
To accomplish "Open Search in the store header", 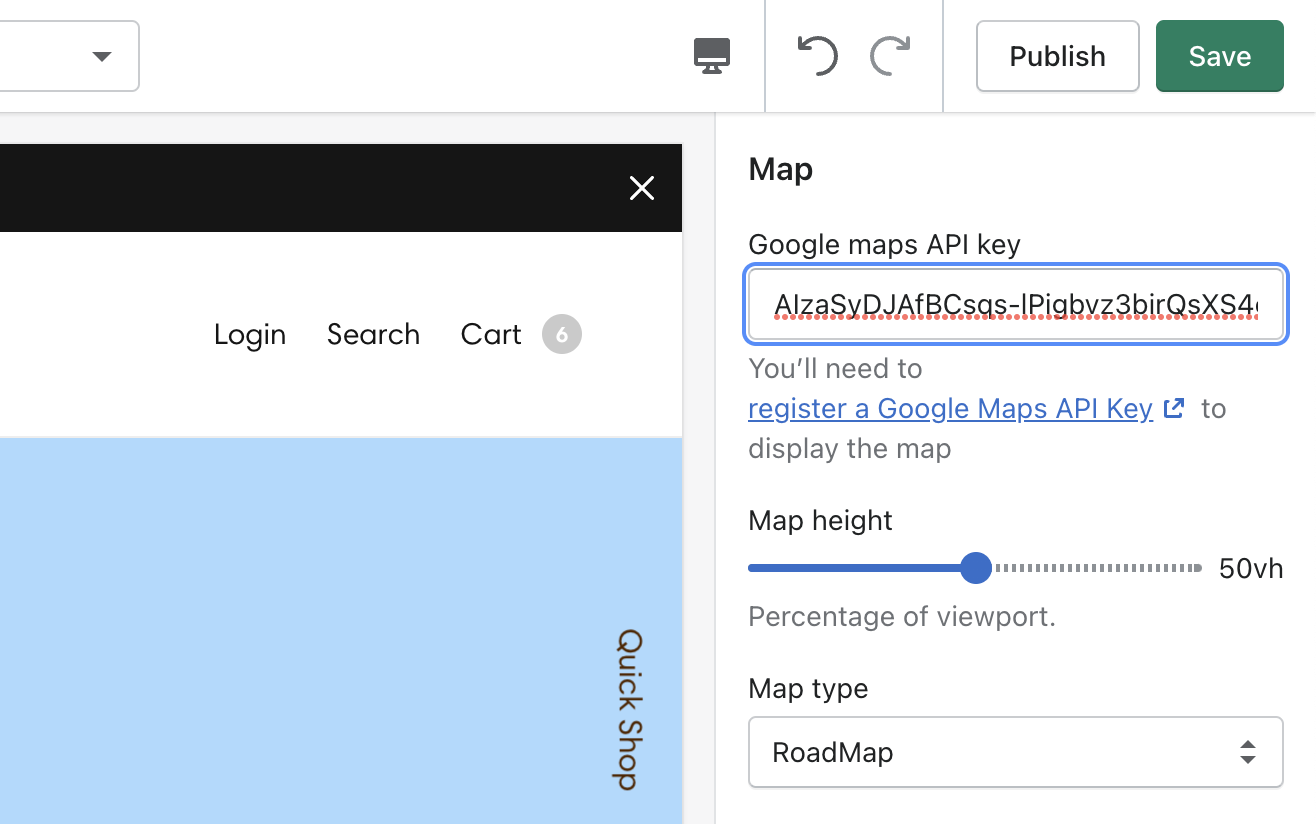I will click(373, 334).
